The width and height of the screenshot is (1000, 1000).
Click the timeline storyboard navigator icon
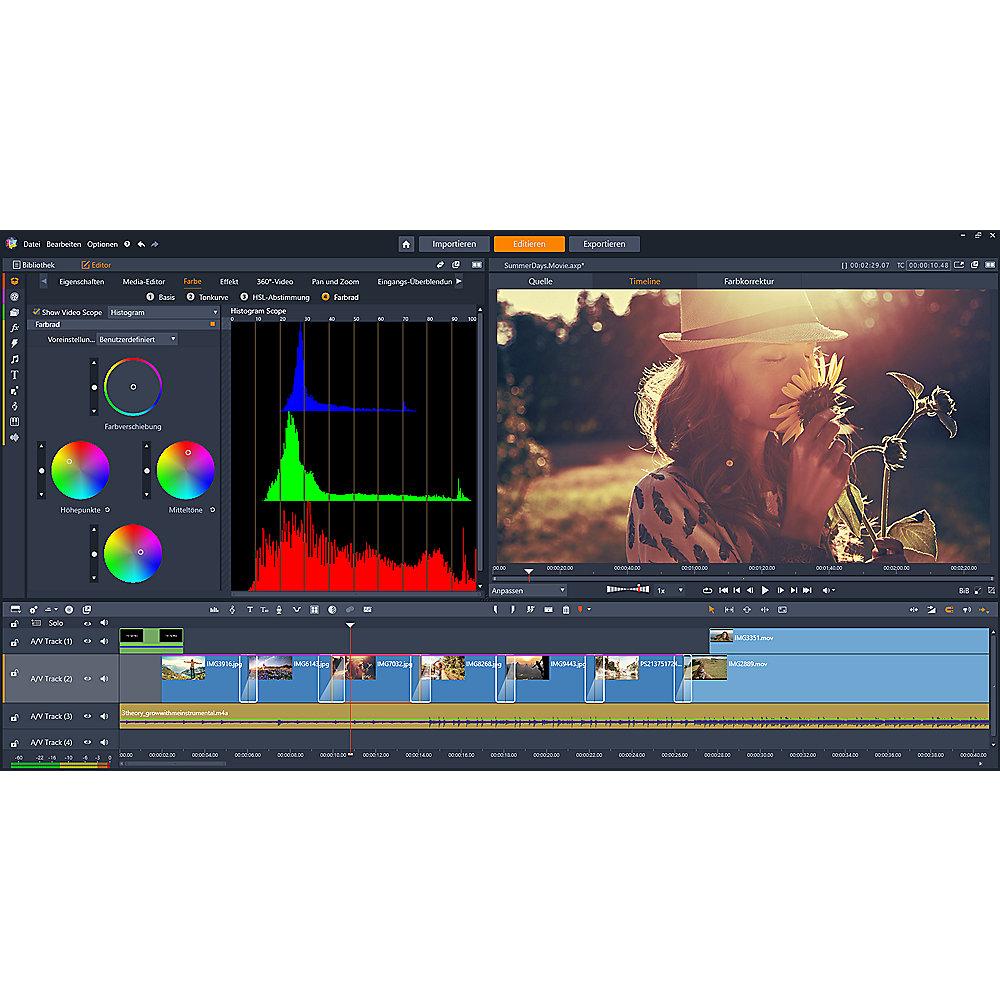[x=15, y=610]
